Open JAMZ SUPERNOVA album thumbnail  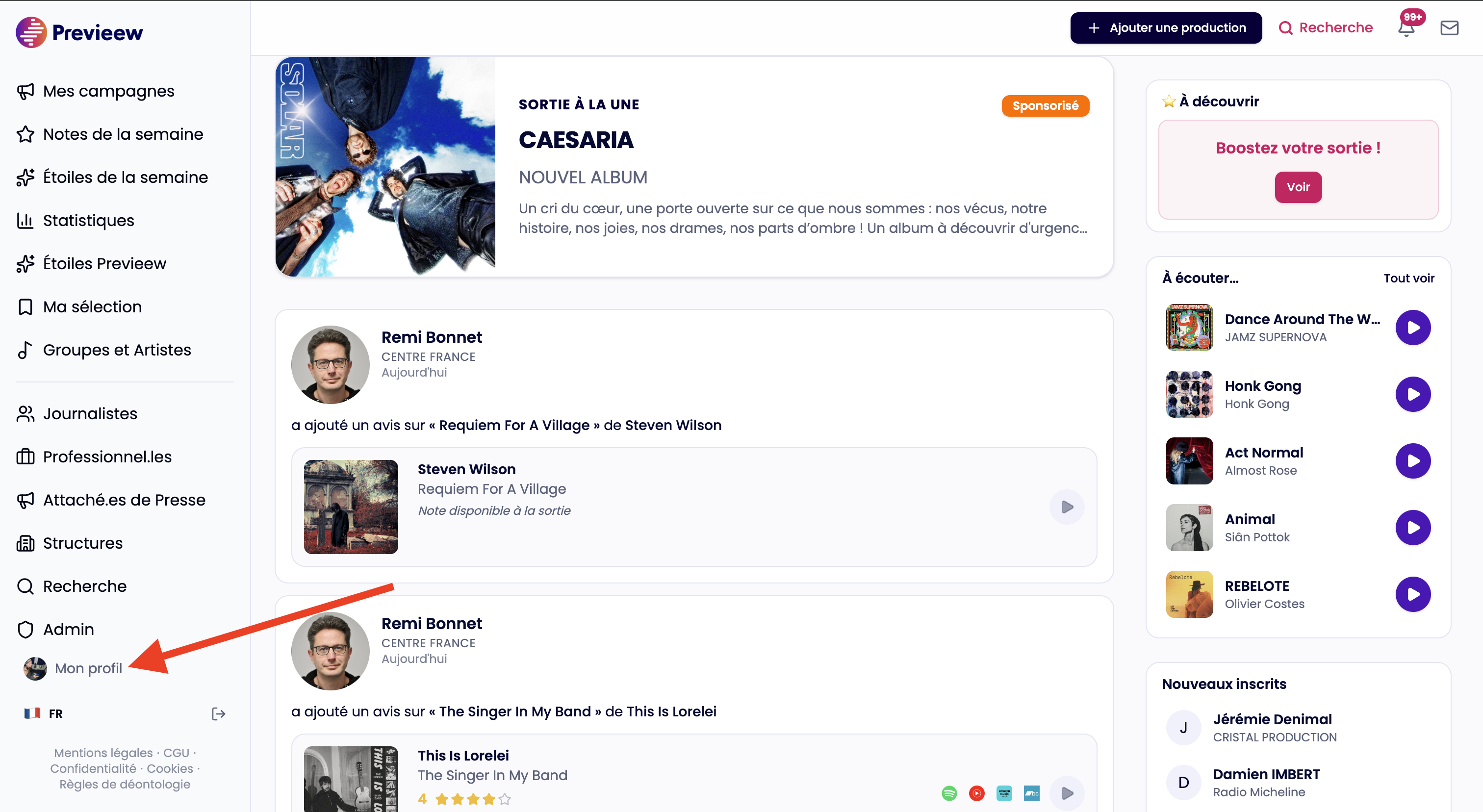(x=1189, y=328)
